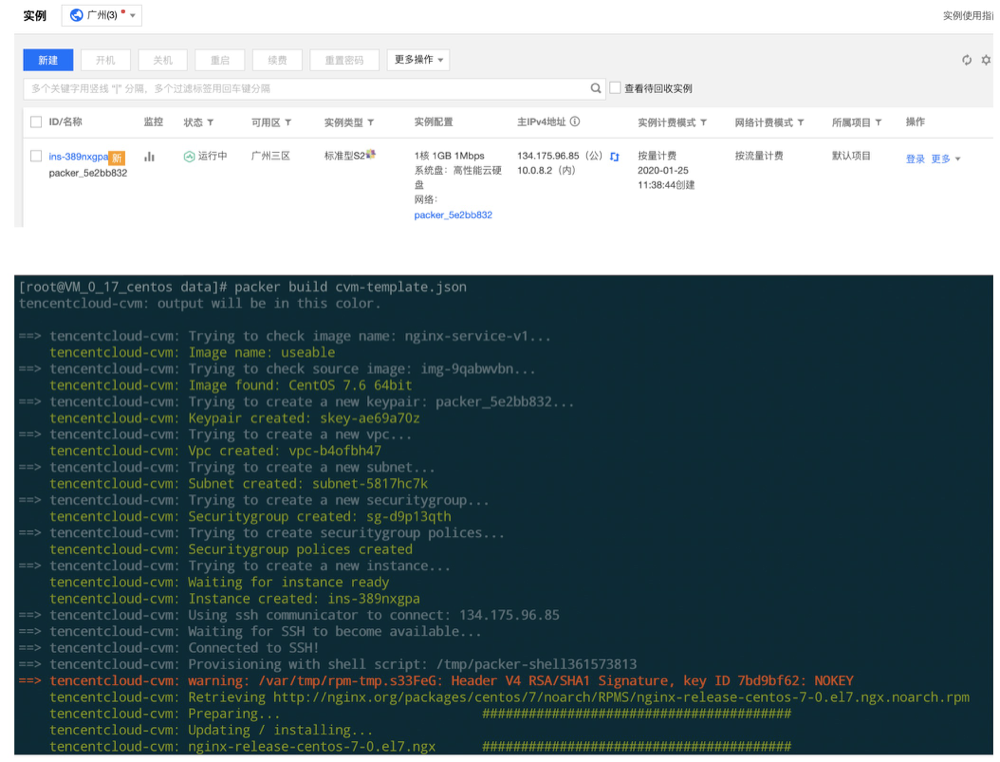Filter by 所属项目 column funnel icon
Screen dimensions: 1000x762
[878, 122]
